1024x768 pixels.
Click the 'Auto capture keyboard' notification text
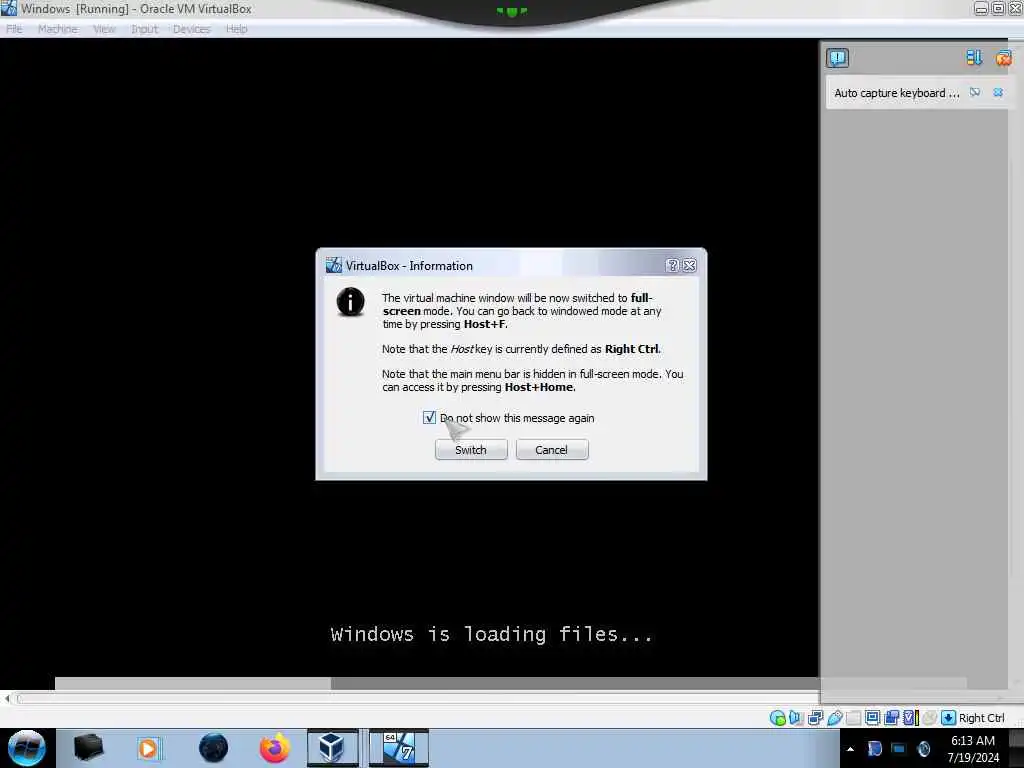pyautogui.click(x=896, y=93)
